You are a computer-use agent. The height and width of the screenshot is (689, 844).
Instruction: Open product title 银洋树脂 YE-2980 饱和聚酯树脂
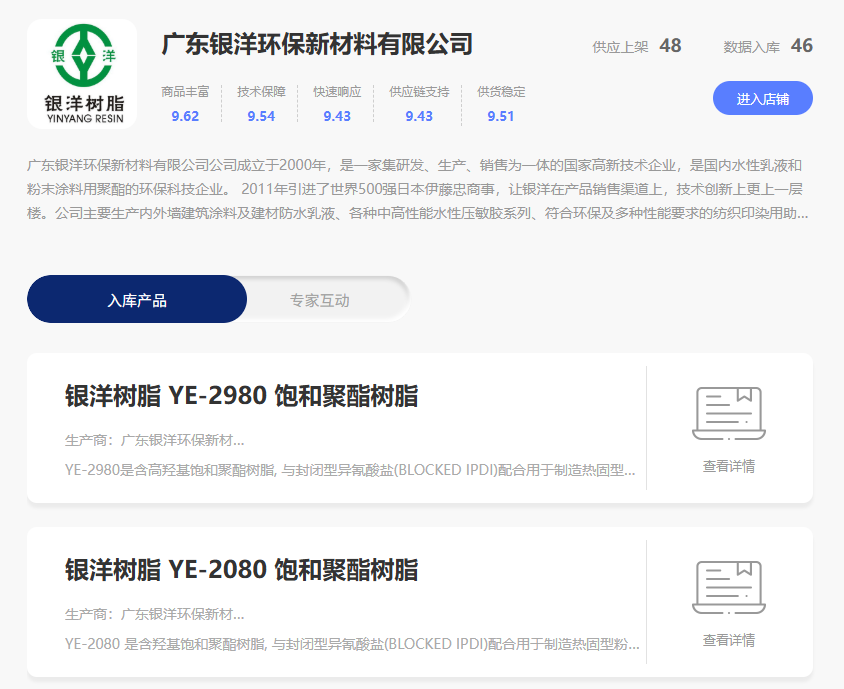pyautogui.click(x=241, y=396)
